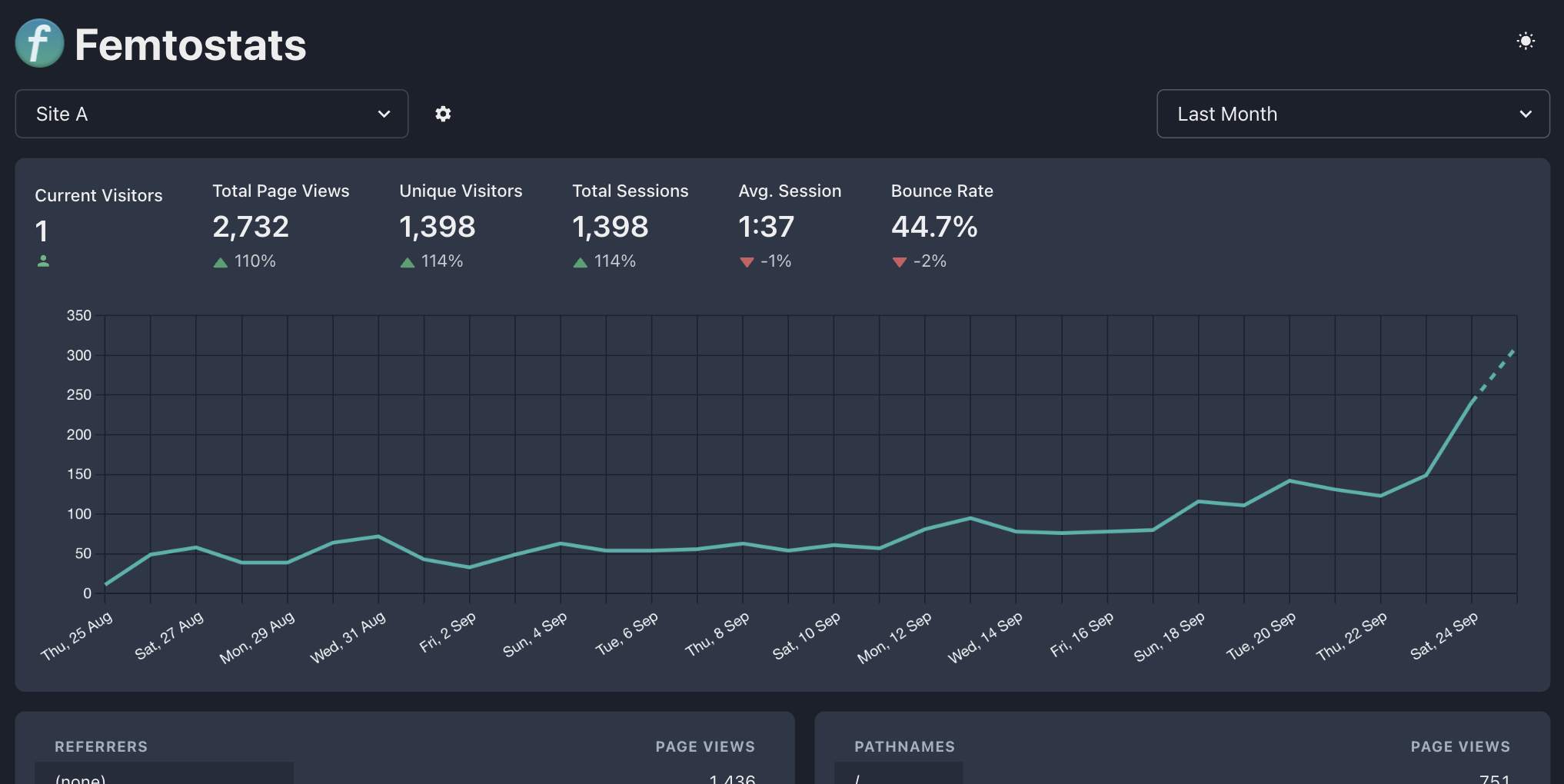Click the red down arrow beside -1%
This screenshot has width=1564, height=784.
point(747,262)
